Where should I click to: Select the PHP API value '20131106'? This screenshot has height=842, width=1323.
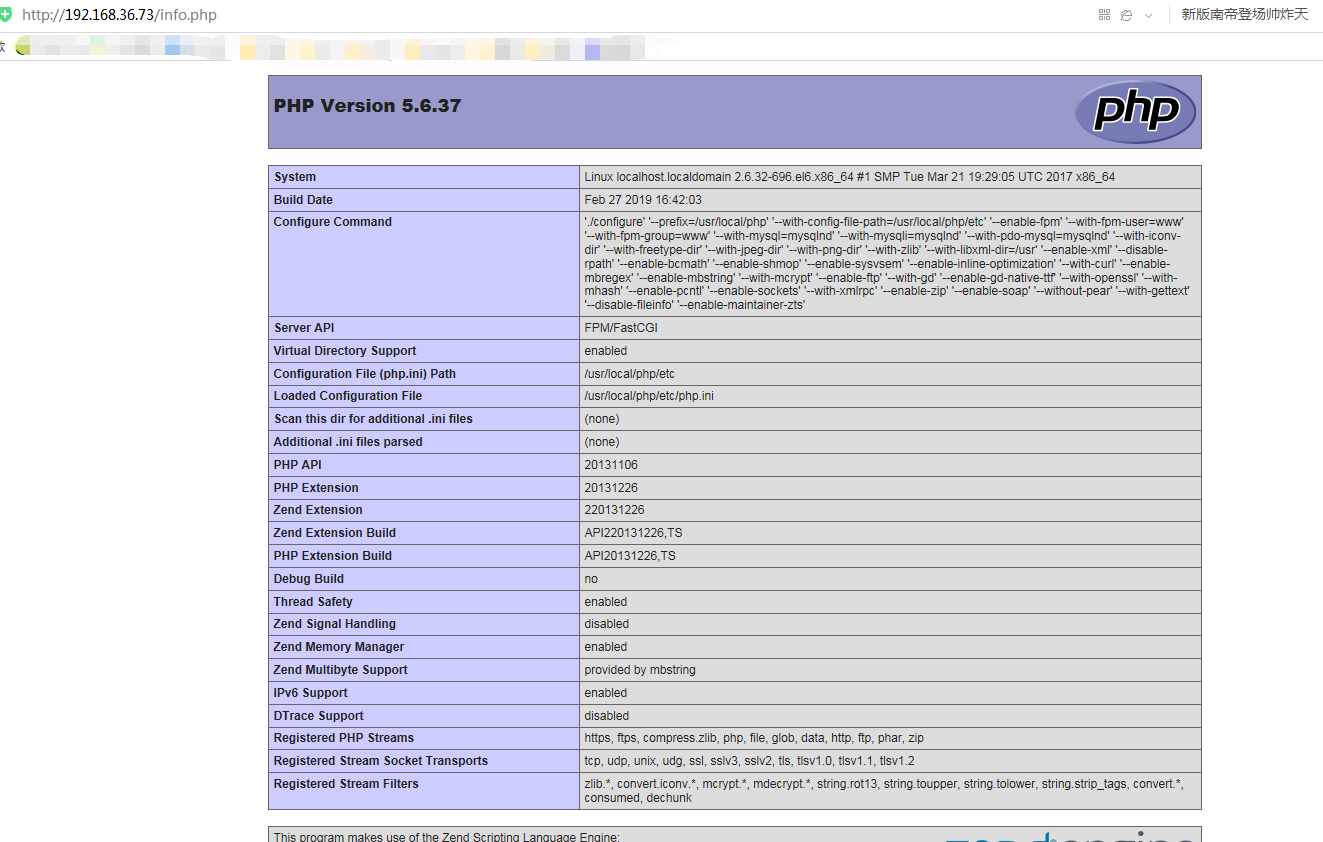click(x=611, y=465)
